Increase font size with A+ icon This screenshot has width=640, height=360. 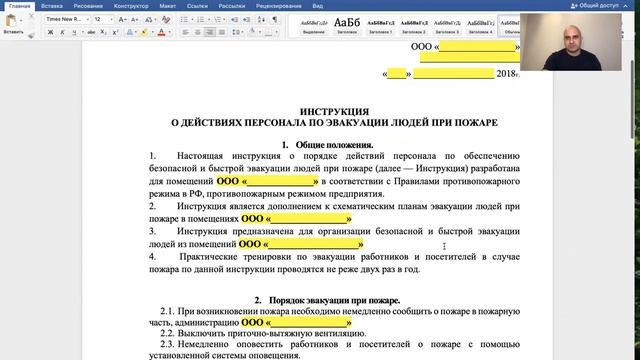pos(122,20)
